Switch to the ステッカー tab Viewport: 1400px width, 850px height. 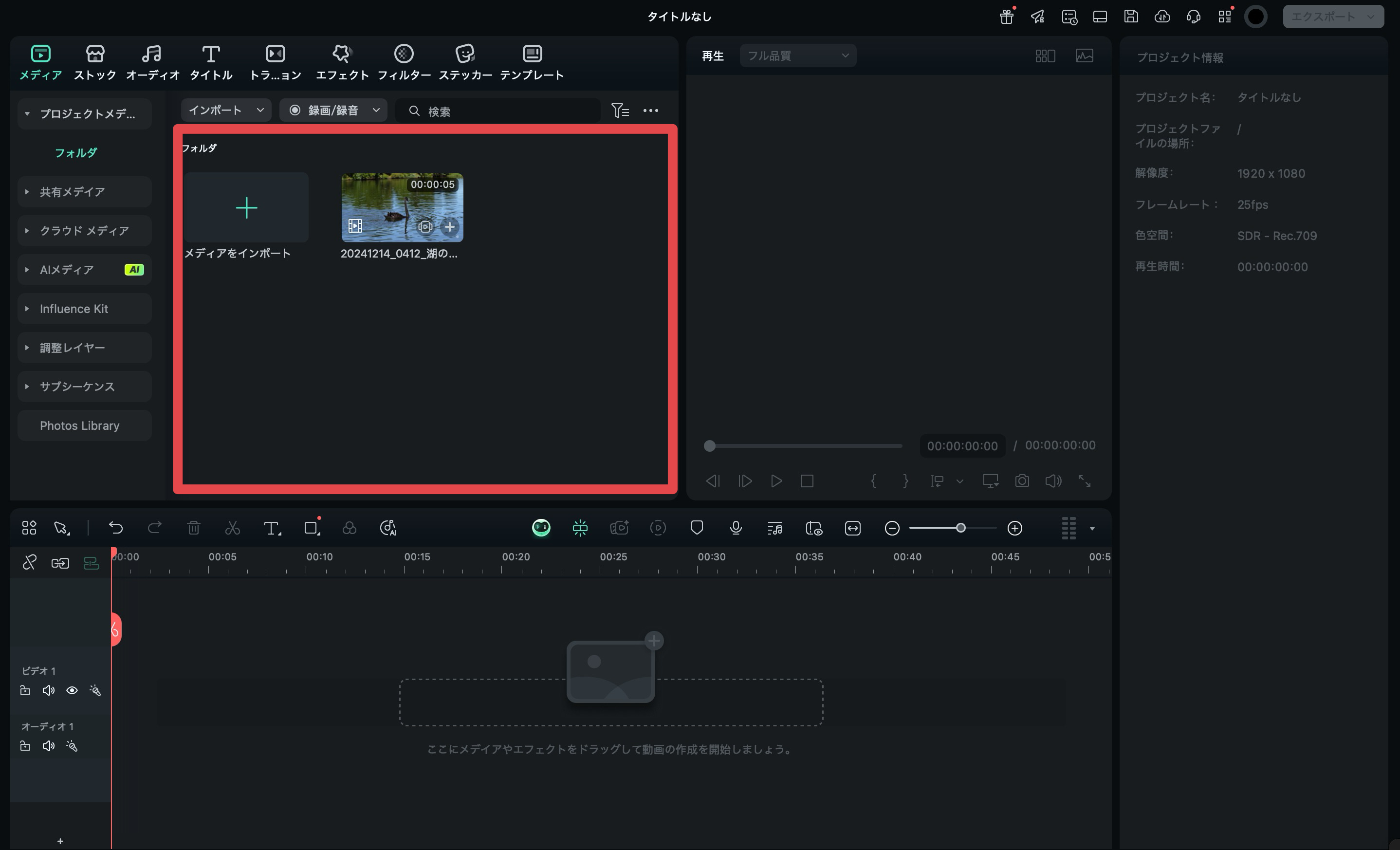465,62
